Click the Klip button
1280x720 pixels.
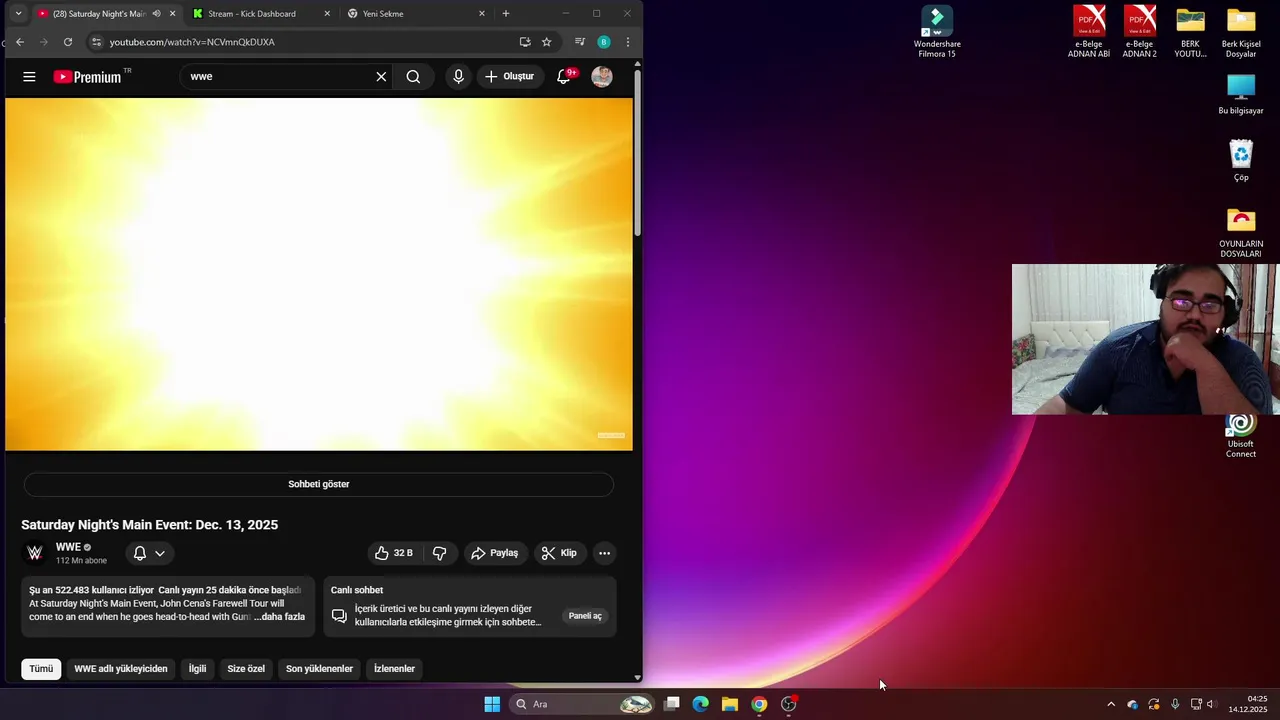point(559,553)
